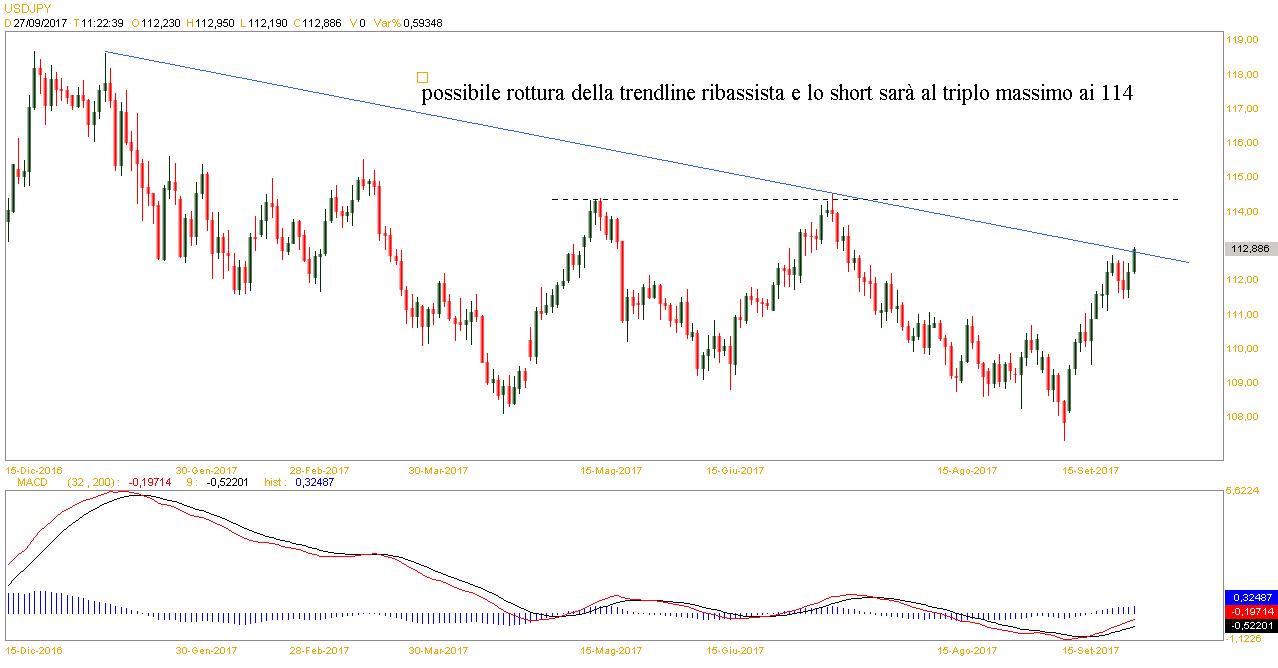Click the 119,00 label on price axis

[1241, 41]
